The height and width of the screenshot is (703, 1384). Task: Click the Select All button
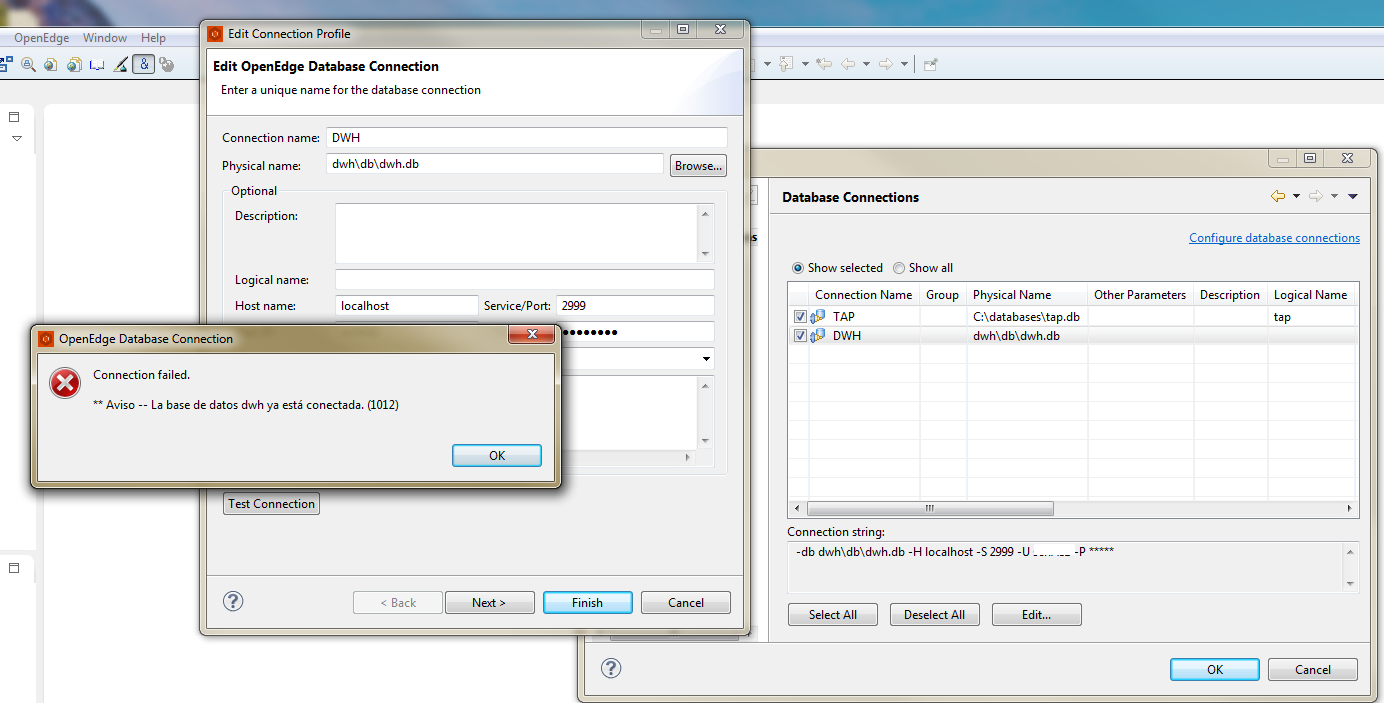pyautogui.click(x=833, y=615)
